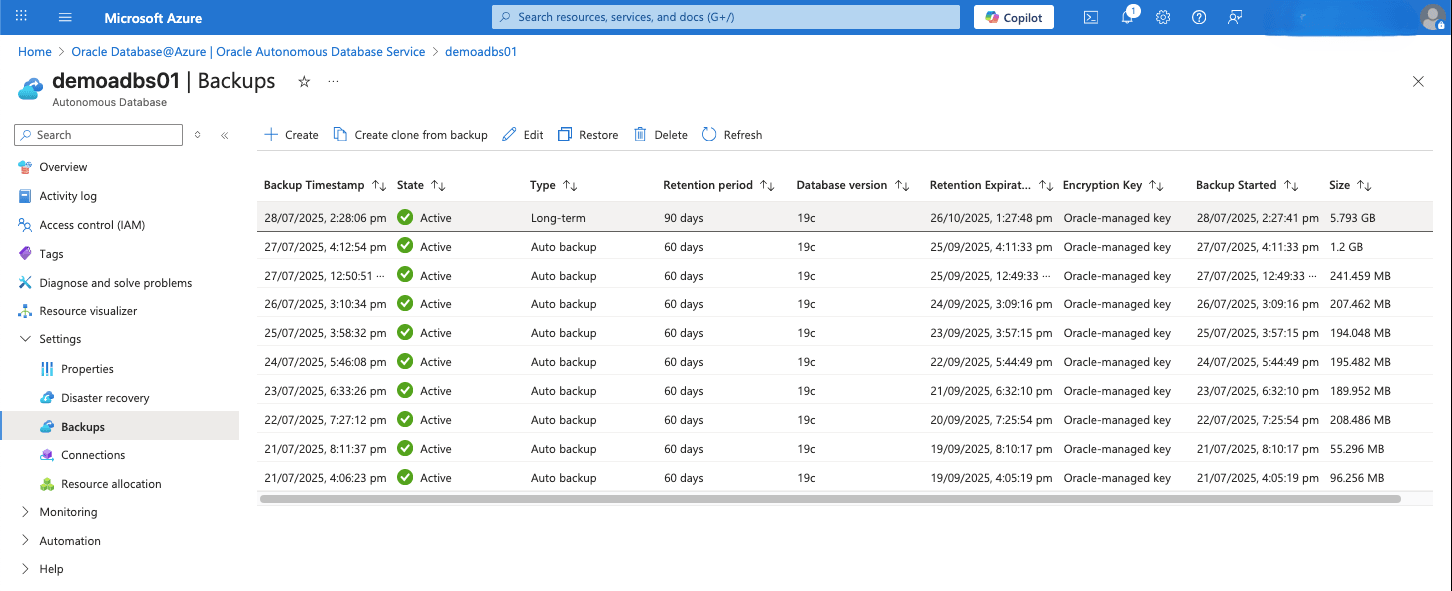Open Cloud Shell from the top bar
The width and height of the screenshot is (1452, 591).
[1091, 17]
